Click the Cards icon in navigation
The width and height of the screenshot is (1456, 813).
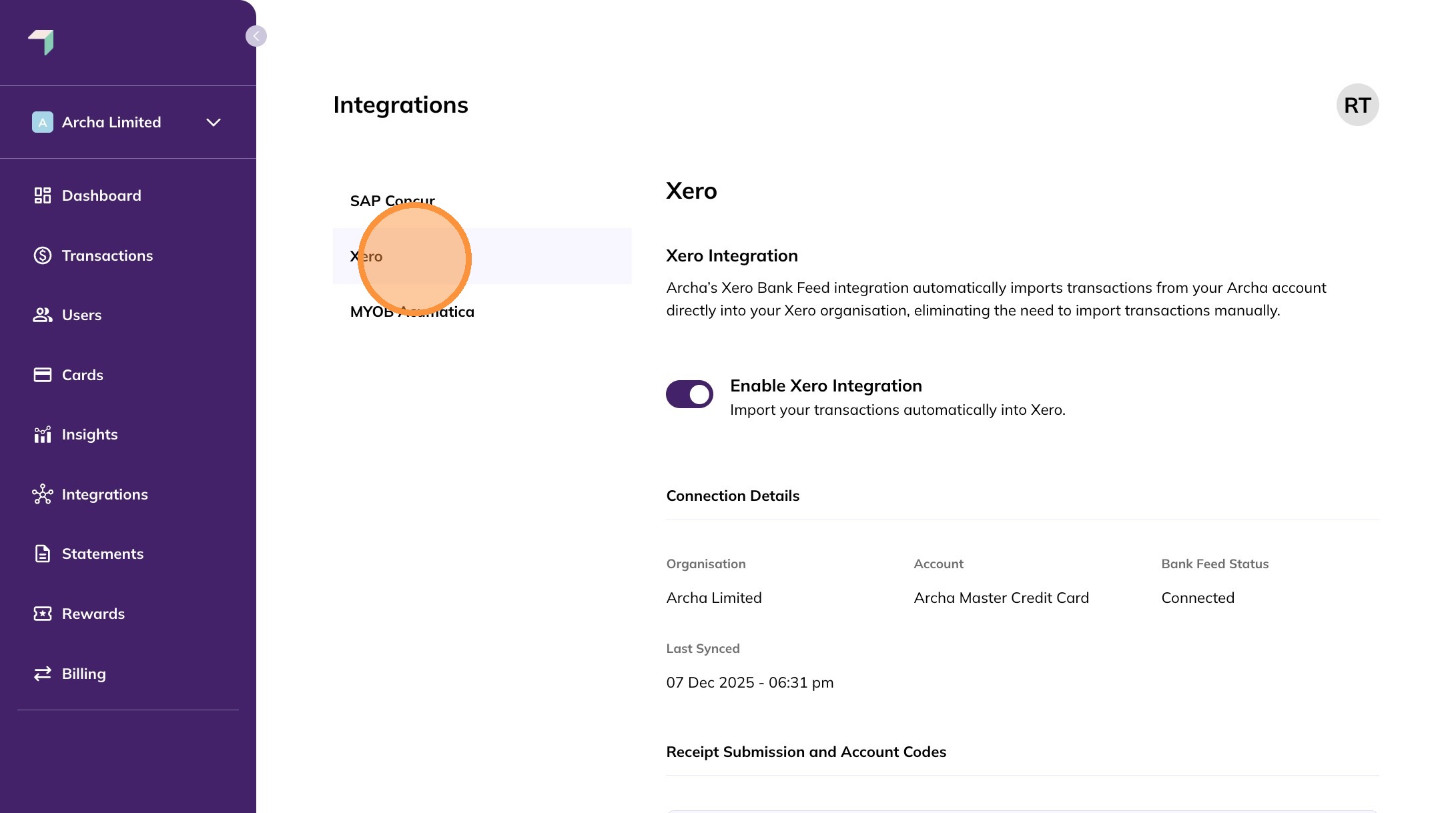click(42, 374)
